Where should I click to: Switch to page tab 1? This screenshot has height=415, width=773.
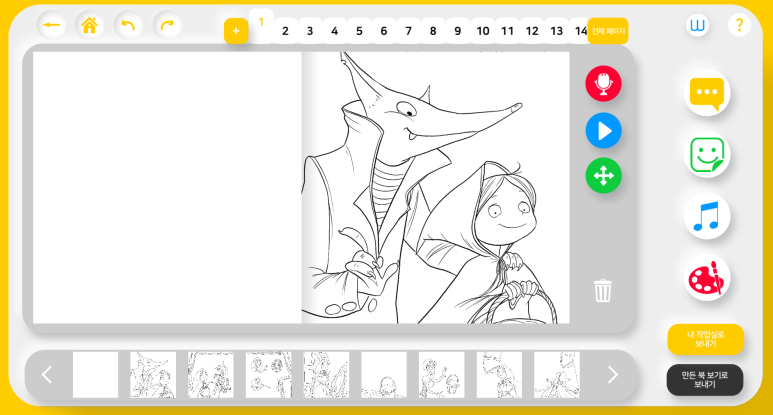[x=261, y=25]
